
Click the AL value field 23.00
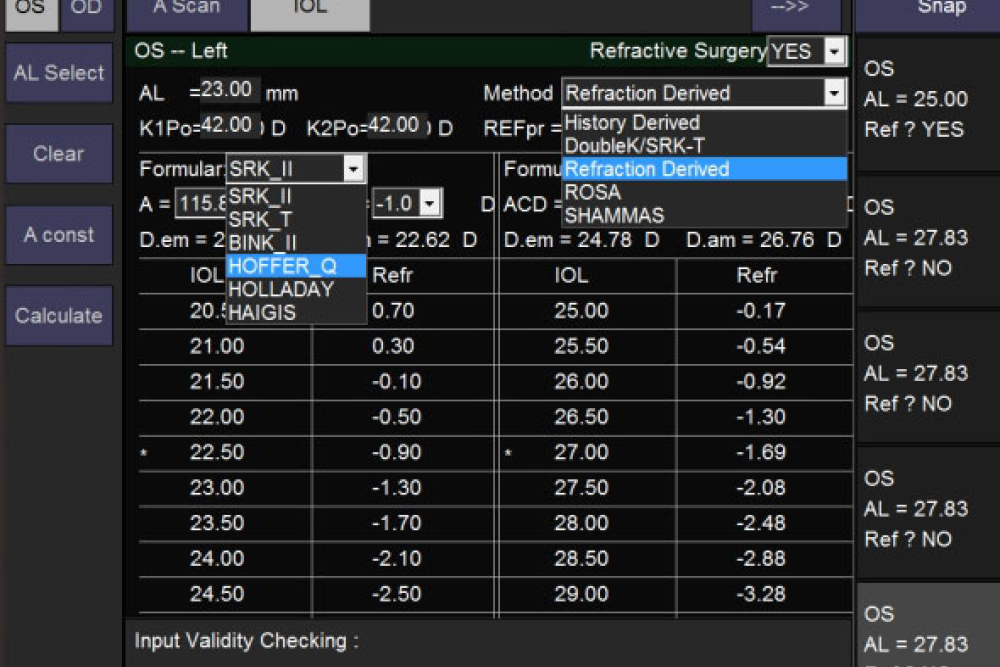(x=230, y=90)
